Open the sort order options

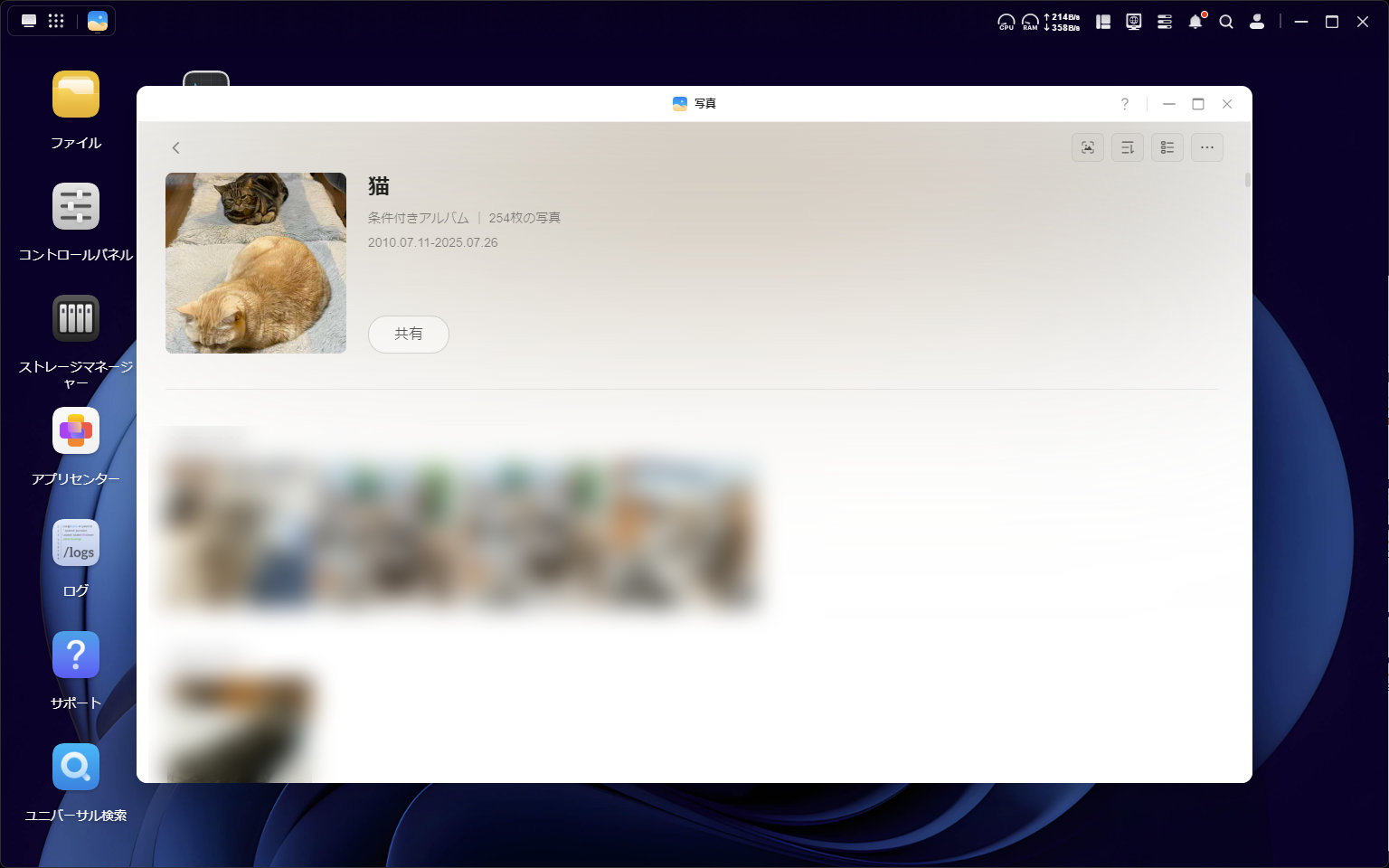click(x=1127, y=147)
